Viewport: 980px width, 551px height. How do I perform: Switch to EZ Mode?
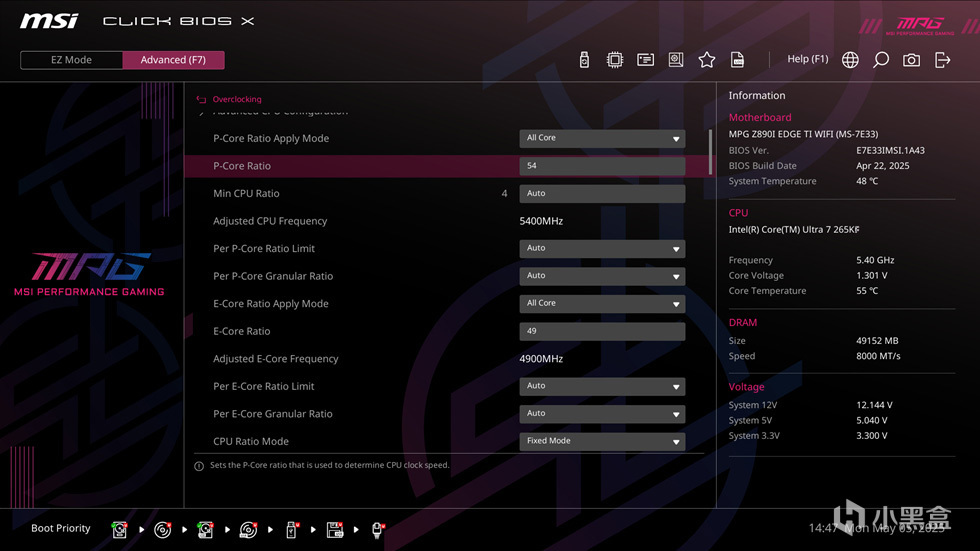(x=71, y=60)
